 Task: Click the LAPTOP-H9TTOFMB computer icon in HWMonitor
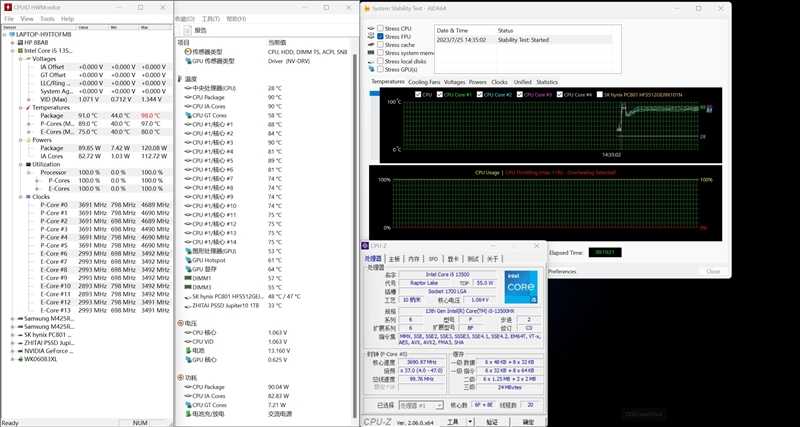click(x=12, y=34)
